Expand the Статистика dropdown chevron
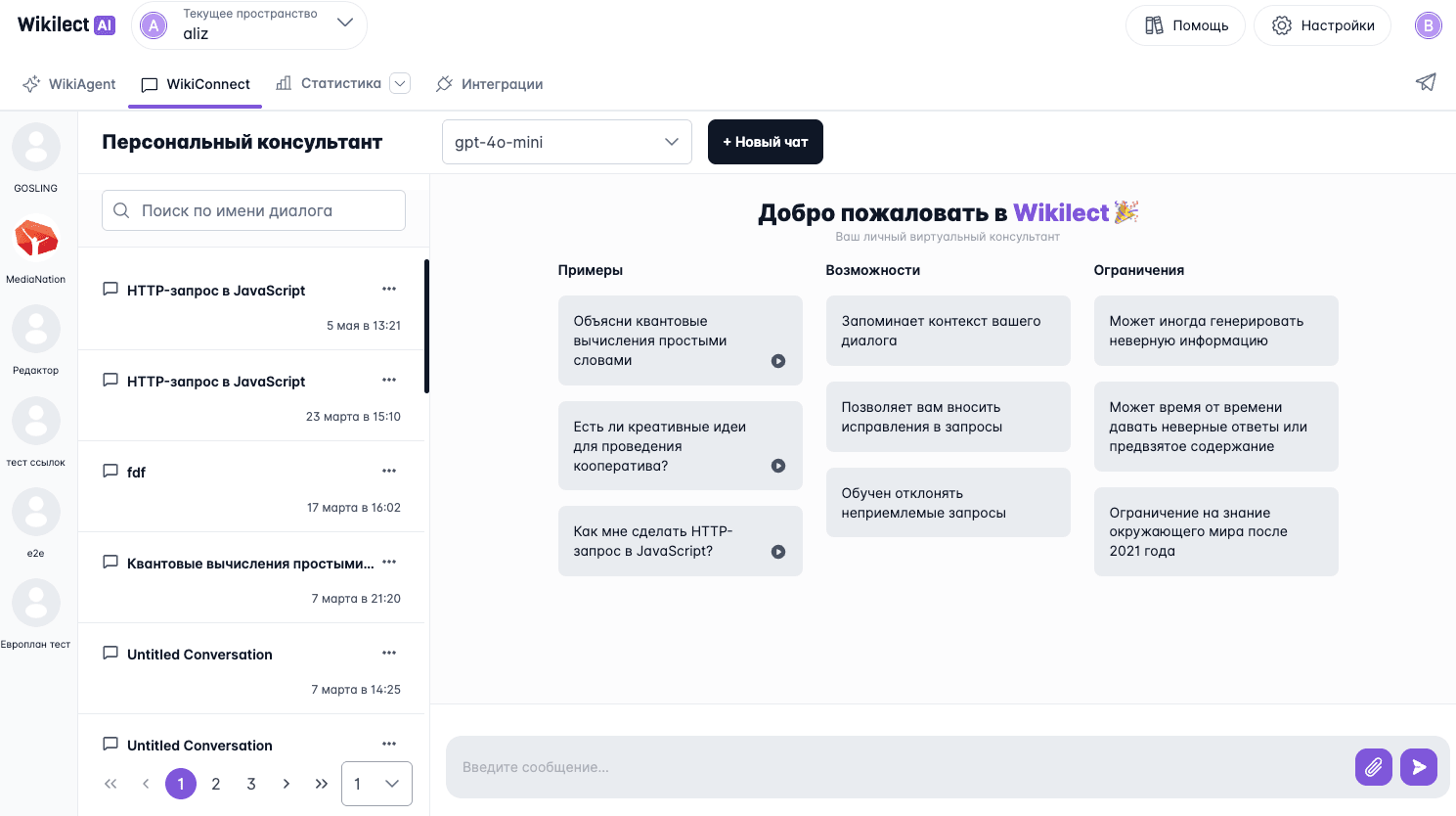1456x816 pixels. (400, 83)
